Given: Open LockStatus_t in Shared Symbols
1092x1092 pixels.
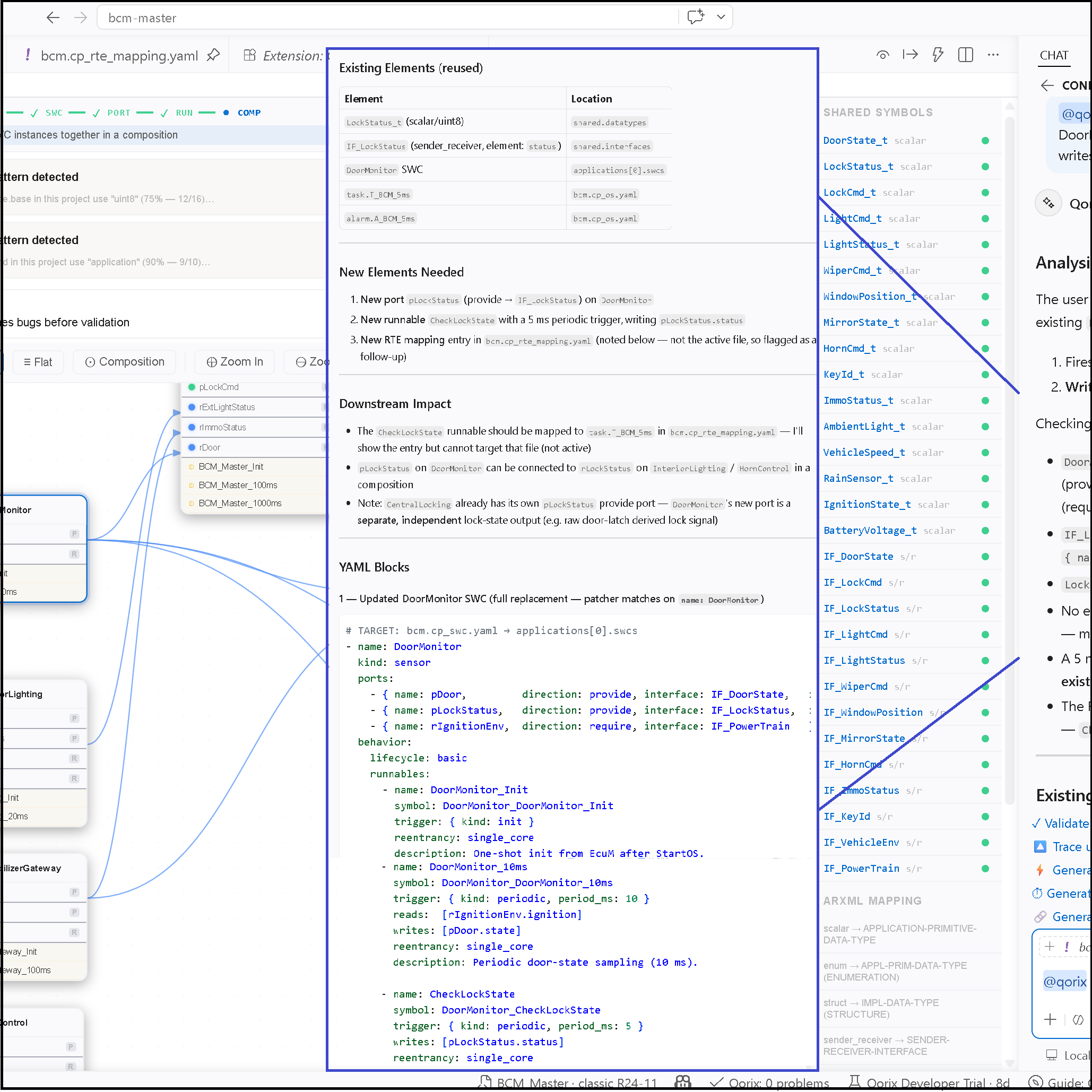Looking at the screenshot, I should [858, 166].
